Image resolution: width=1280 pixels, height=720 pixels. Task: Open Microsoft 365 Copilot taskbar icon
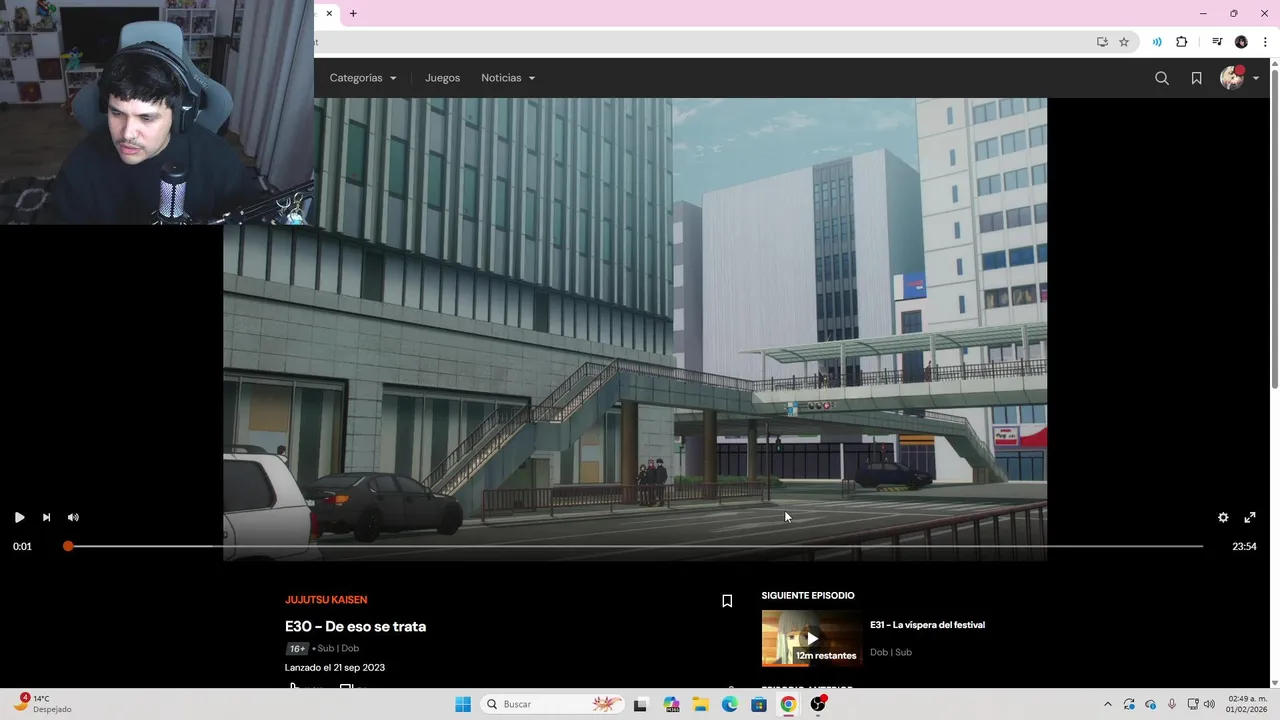671,704
